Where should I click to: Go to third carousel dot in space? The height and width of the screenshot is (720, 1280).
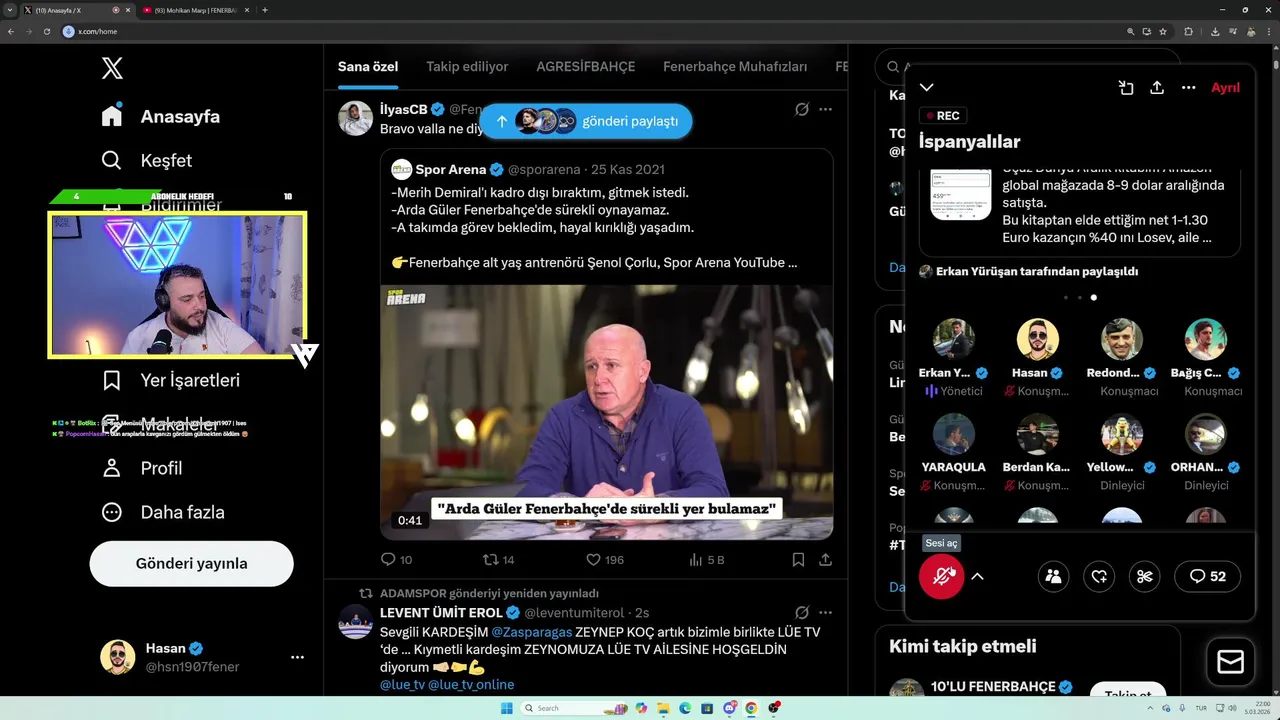[1094, 297]
